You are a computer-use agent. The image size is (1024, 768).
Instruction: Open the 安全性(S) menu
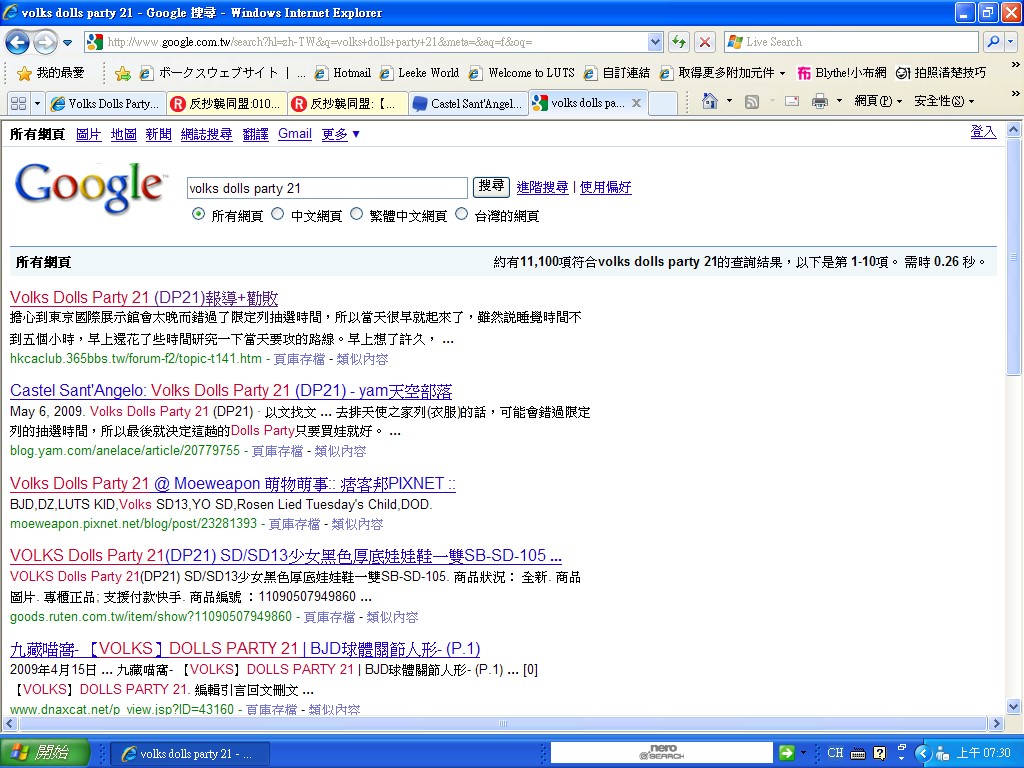point(944,101)
